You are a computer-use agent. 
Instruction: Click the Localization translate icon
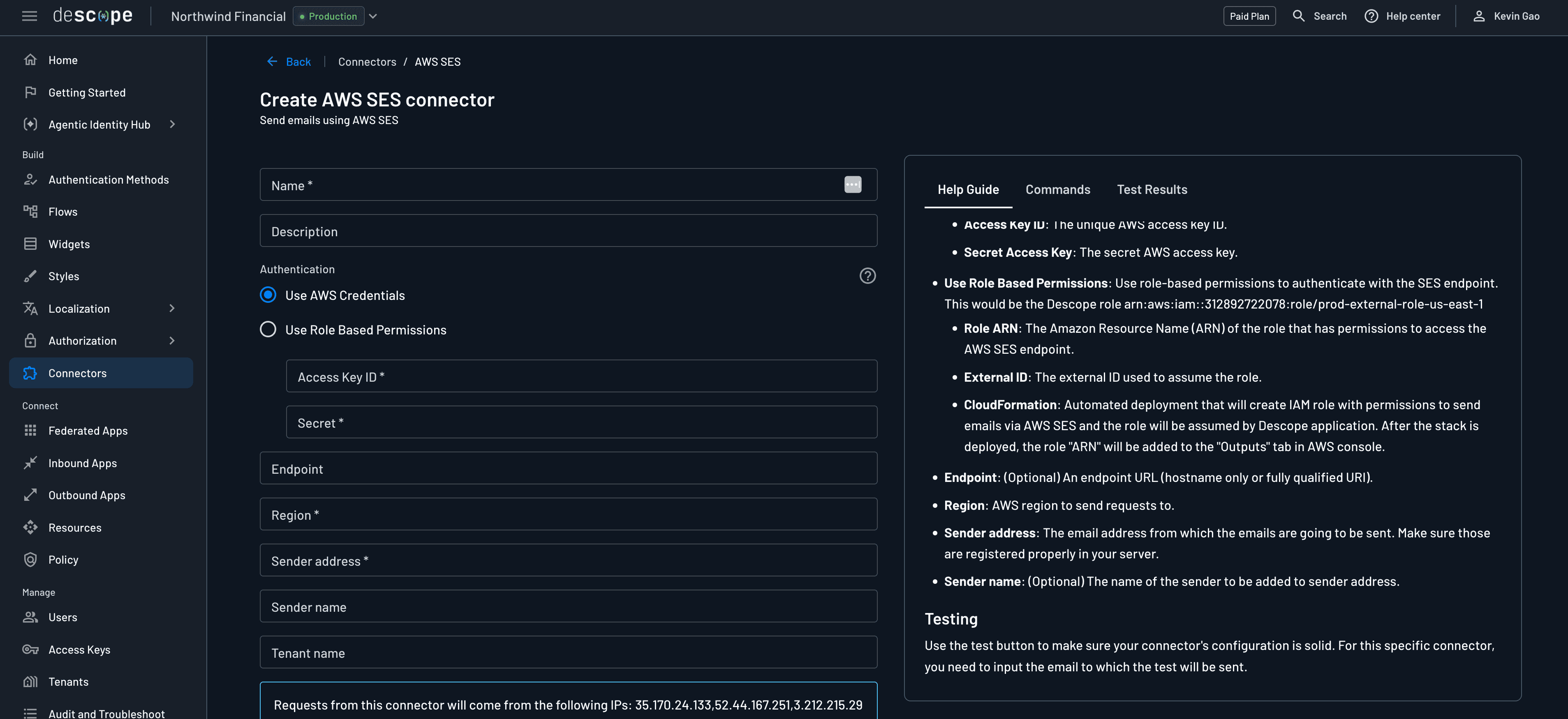30,309
